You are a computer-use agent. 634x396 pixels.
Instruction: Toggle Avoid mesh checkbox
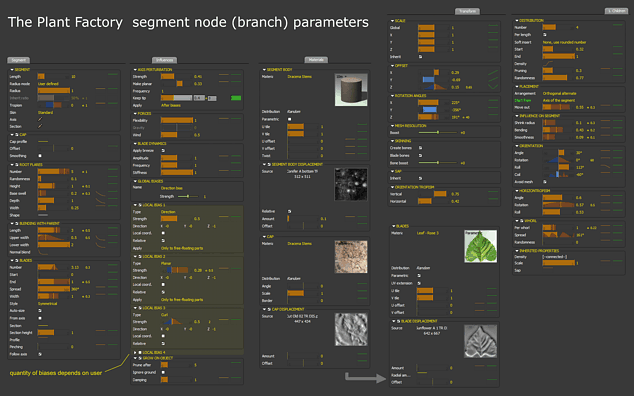point(545,182)
